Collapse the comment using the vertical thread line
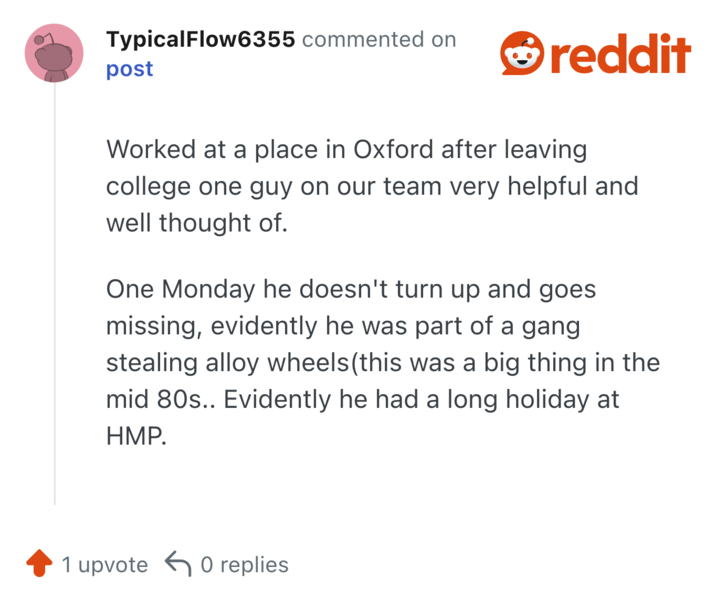 coord(54,300)
